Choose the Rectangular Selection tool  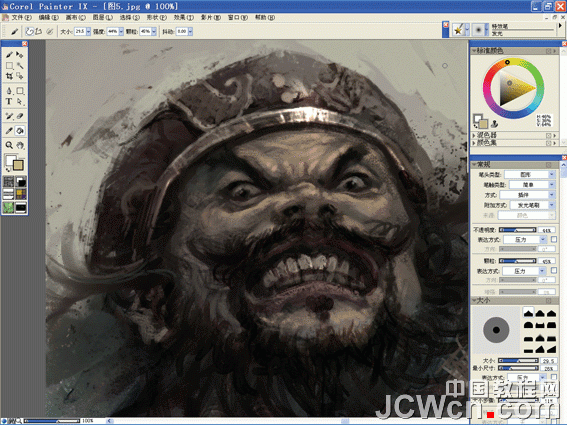(9, 65)
